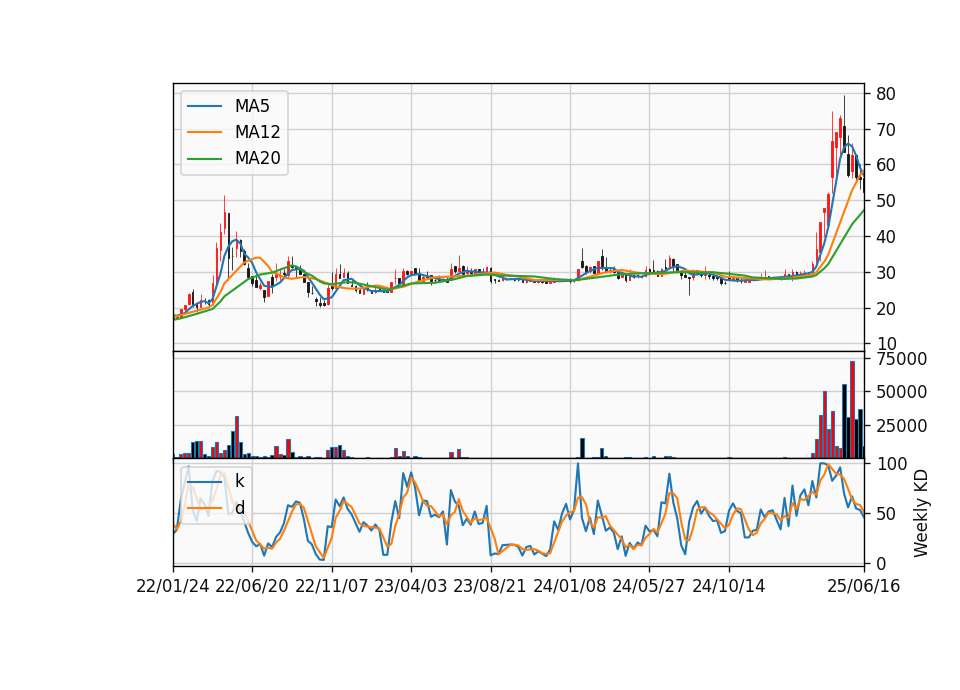
Task: Click the green MA20 legend line sample
Action: [204, 158]
